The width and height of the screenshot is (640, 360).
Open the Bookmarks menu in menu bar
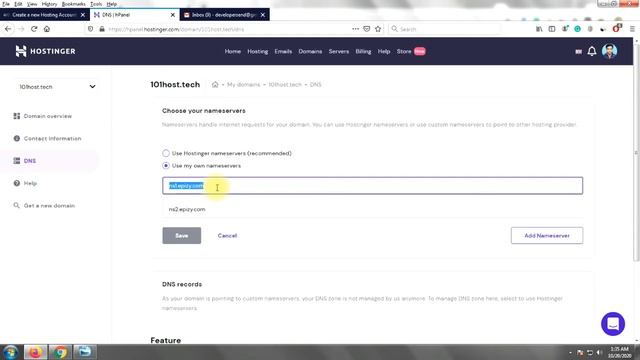pyautogui.click(x=73, y=4)
